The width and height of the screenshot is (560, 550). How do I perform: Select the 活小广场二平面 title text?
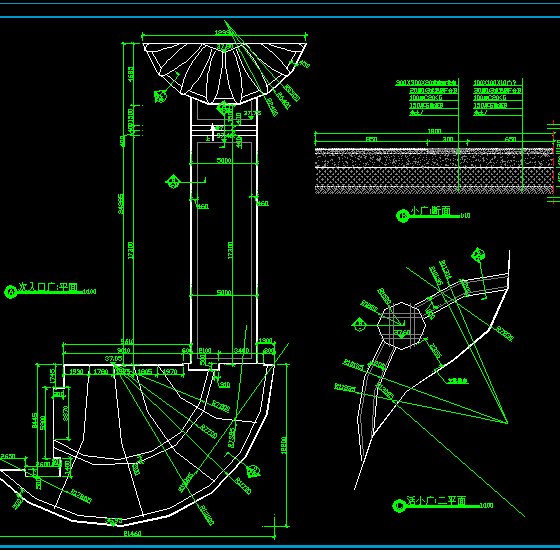tap(436, 501)
